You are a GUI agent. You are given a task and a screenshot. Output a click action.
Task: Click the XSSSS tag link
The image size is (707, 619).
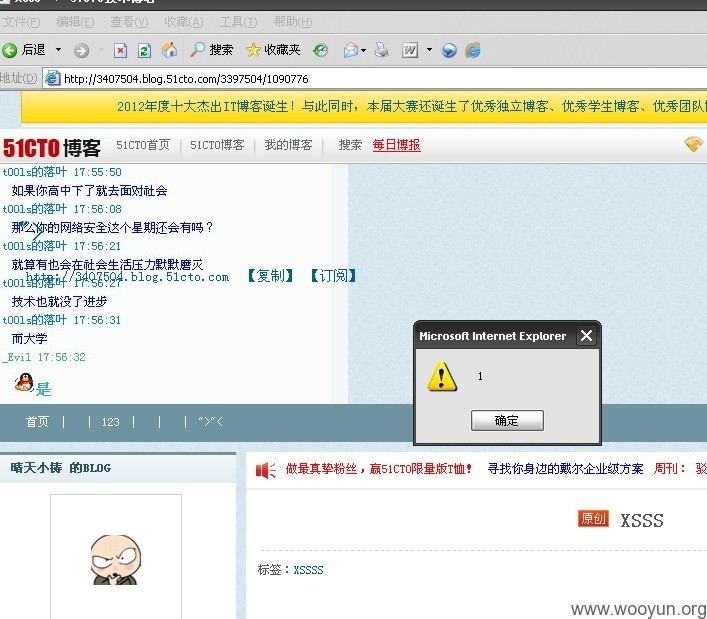pos(308,570)
